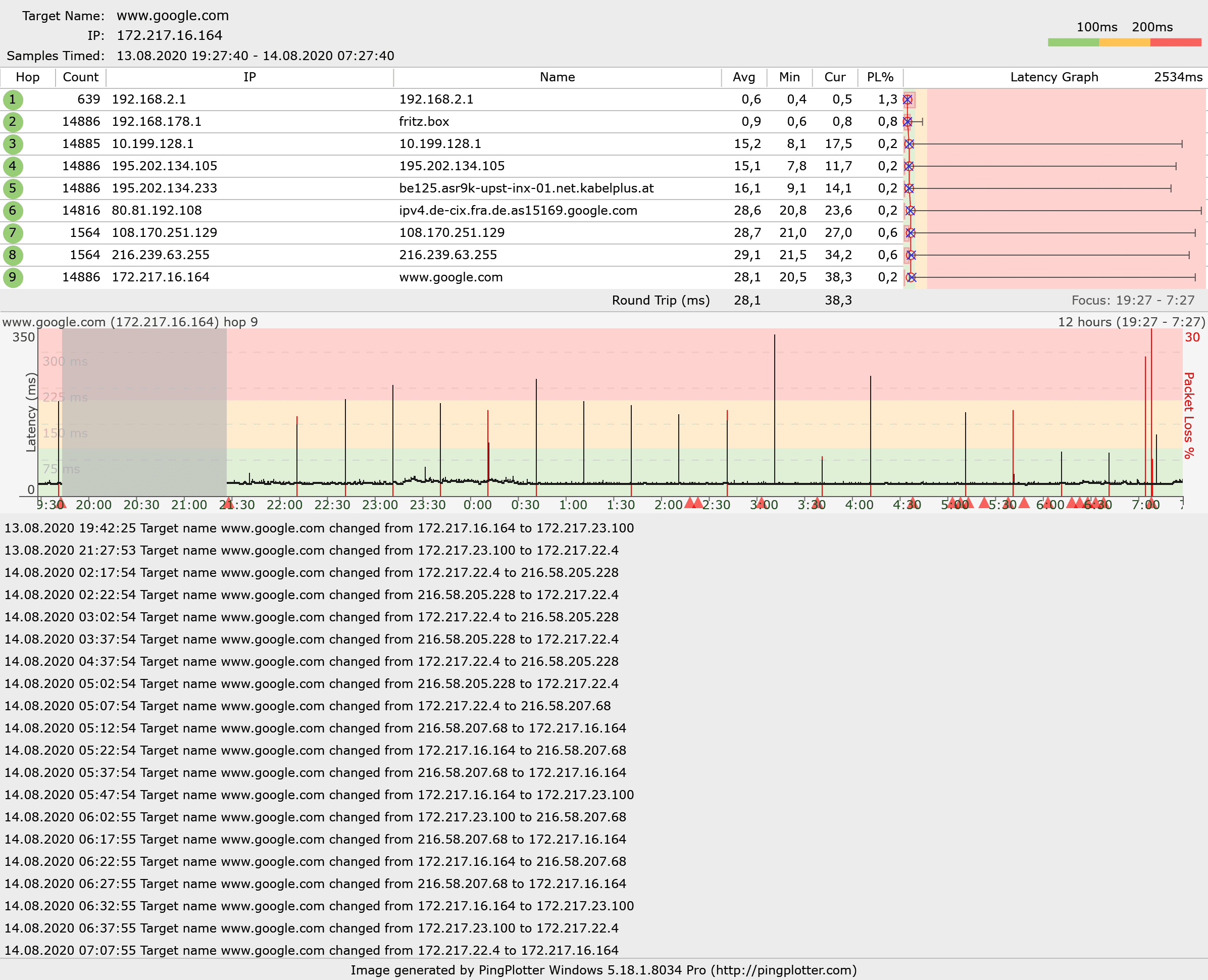Click the Packet Loss % axis label
Viewport: 1208px width, 980px height.
click(1189, 415)
